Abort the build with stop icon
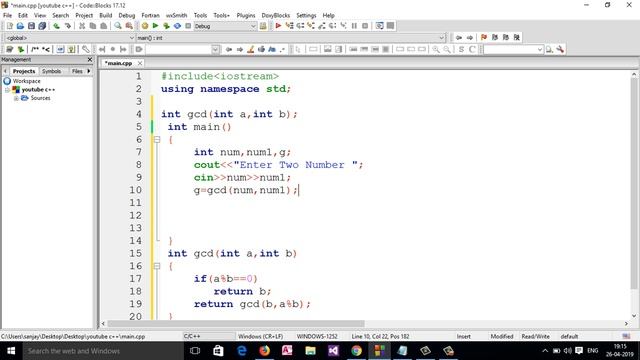 188,26
